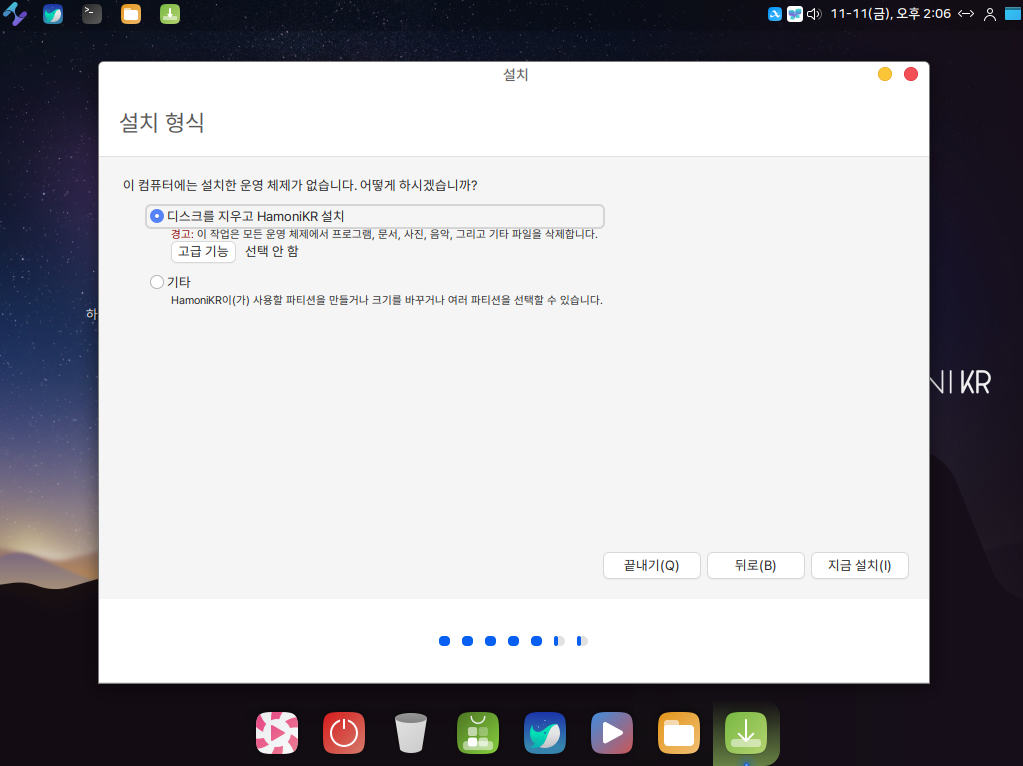Viewport: 1023px width, 766px height.
Task: Open the media player dock icon
Action: 612,733
